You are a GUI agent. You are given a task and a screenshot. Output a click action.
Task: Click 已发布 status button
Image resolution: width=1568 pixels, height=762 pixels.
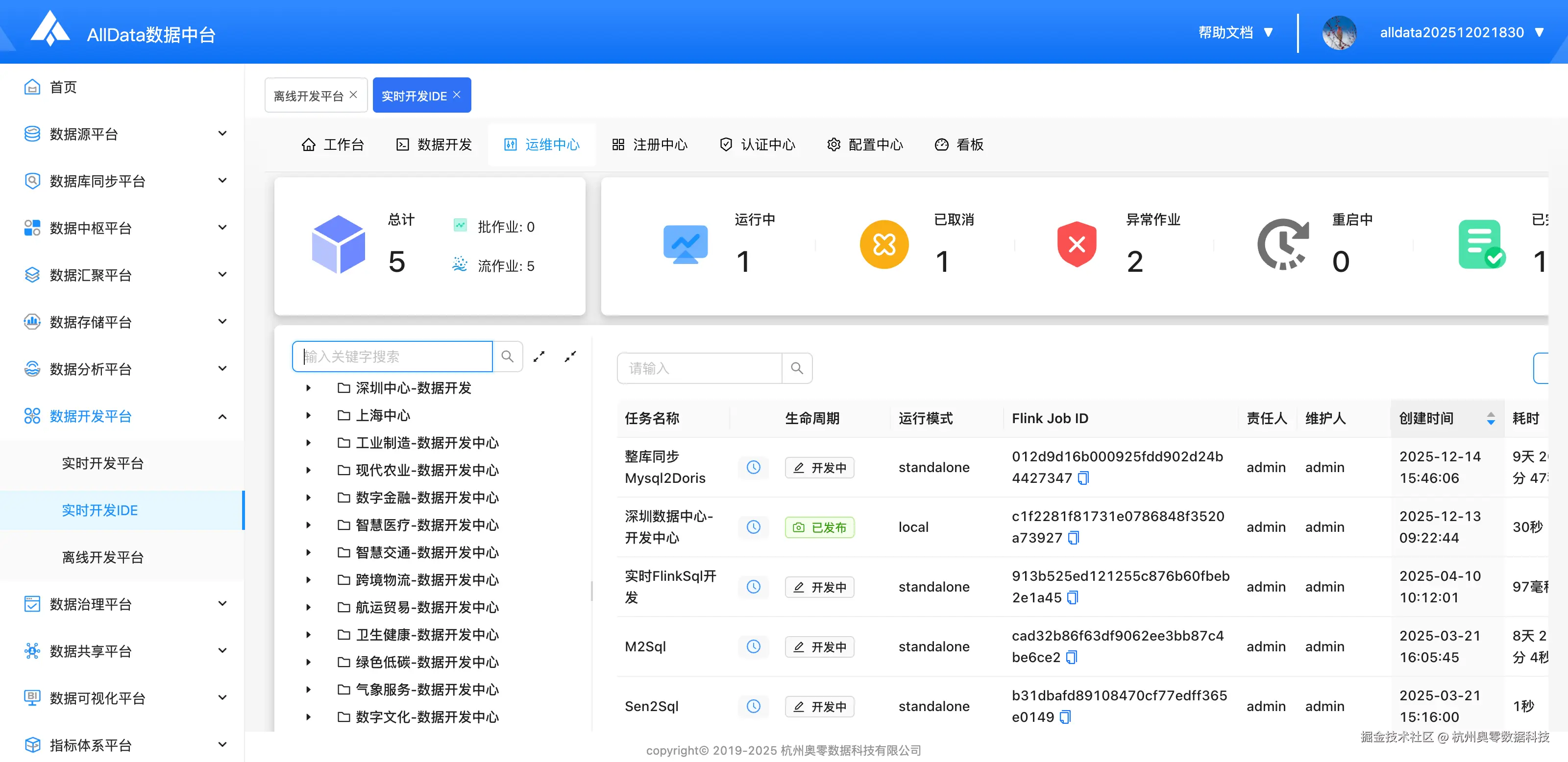[x=819, y=527]
